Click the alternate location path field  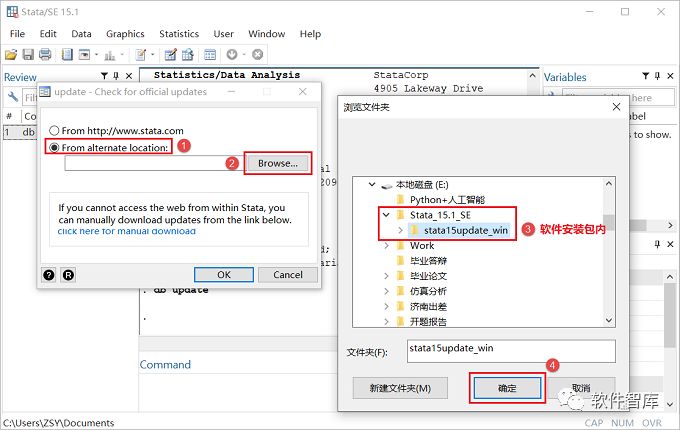point(154,163)
